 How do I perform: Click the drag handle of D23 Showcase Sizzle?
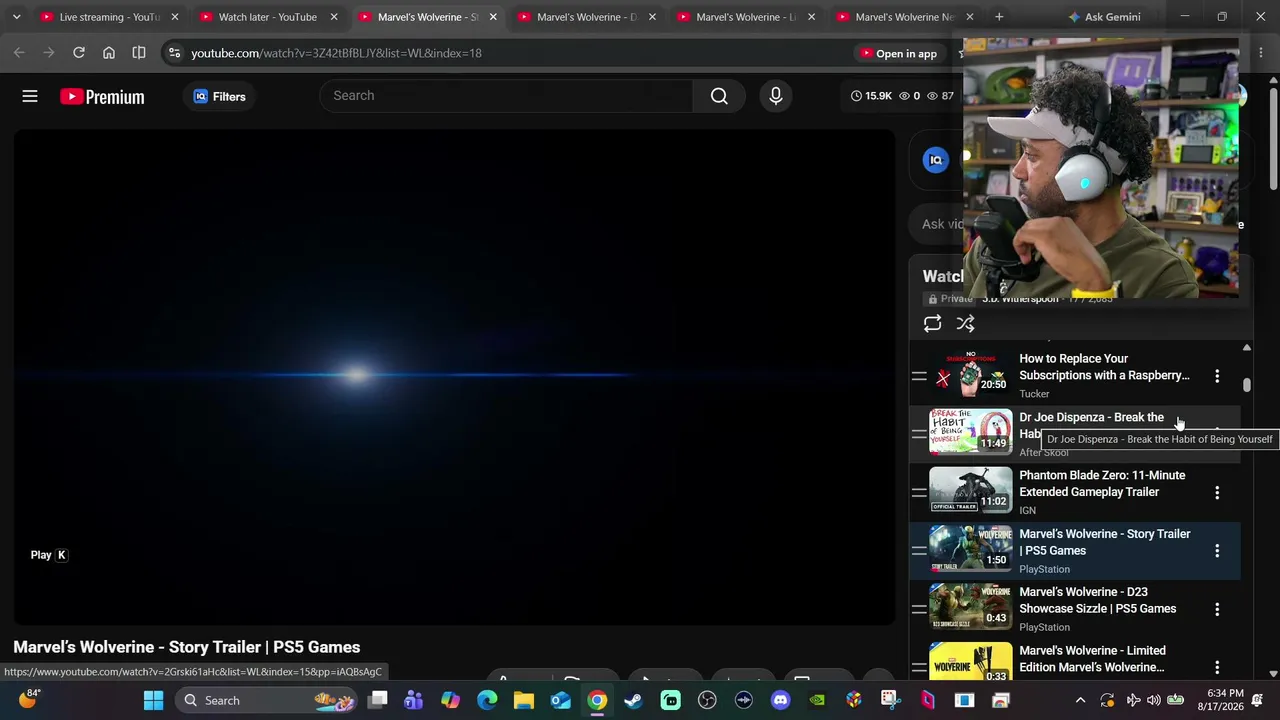click(x=919, y=609)
